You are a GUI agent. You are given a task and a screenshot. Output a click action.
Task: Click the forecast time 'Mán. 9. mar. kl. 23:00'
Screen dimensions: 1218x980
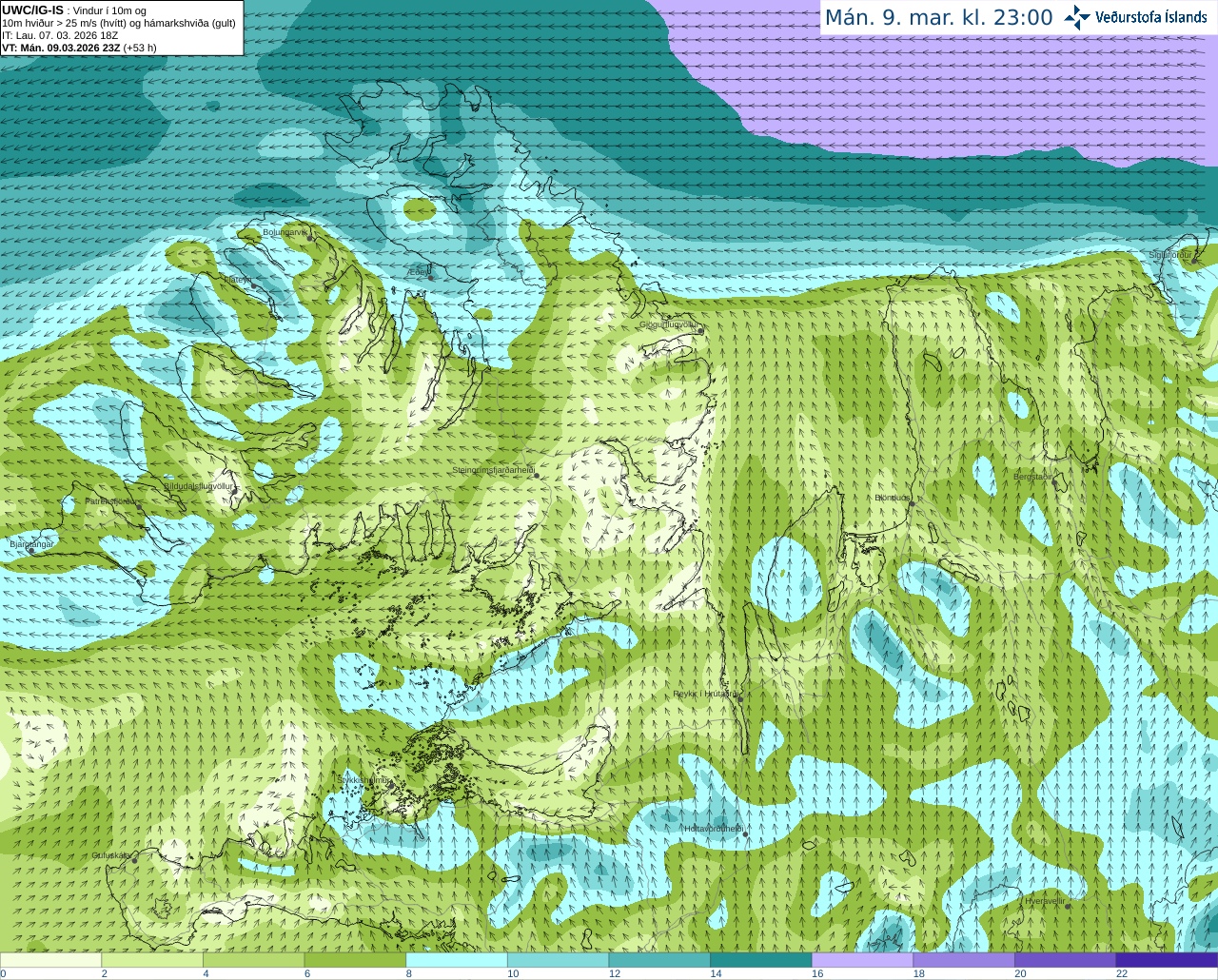point(938,17)
